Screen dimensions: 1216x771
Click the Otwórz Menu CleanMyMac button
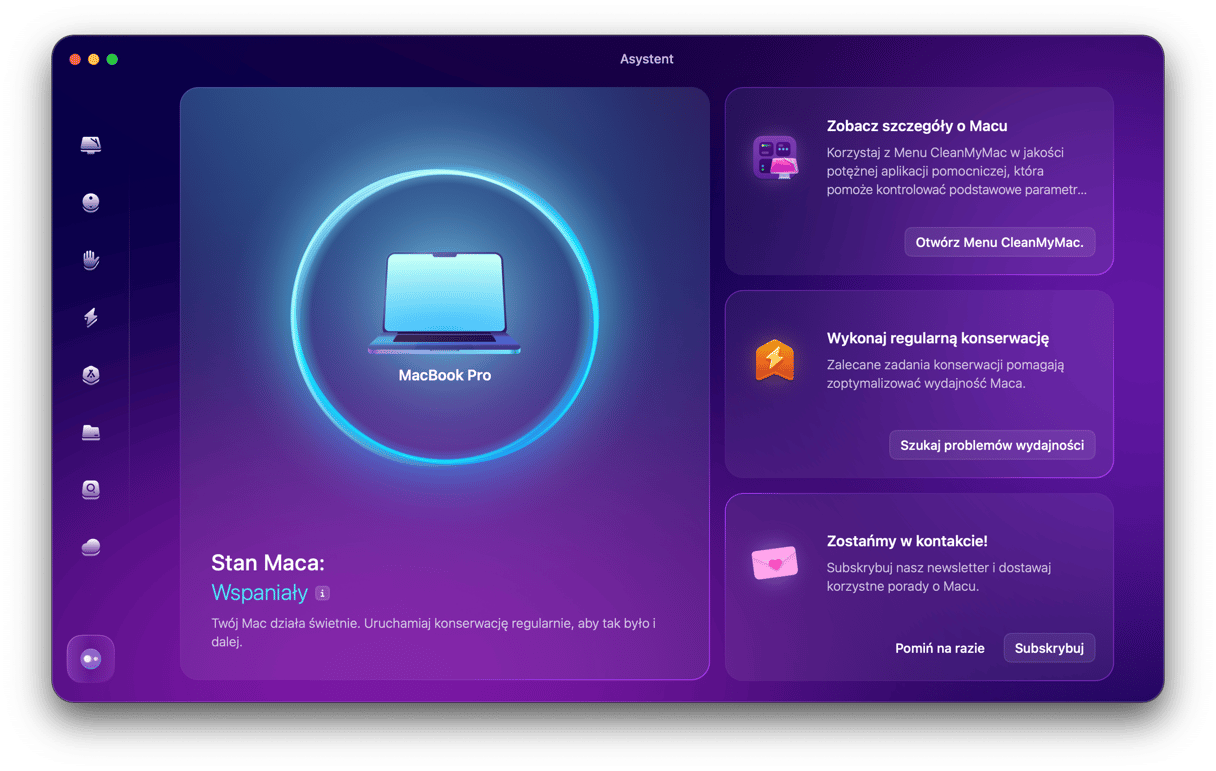(x=999, y=242)
